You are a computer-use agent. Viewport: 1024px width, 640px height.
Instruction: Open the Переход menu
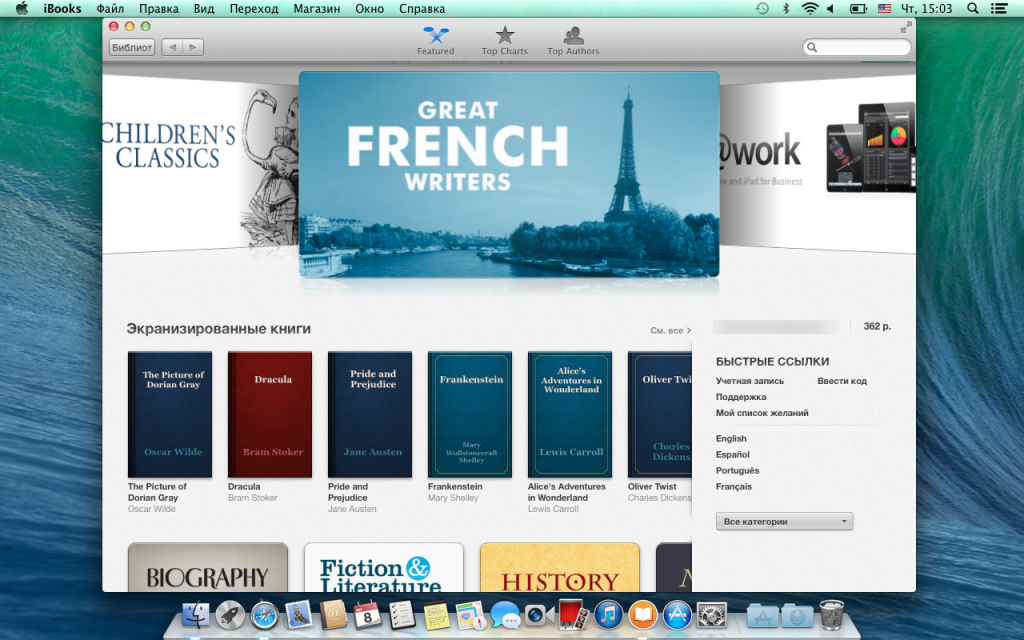[253, 8]
